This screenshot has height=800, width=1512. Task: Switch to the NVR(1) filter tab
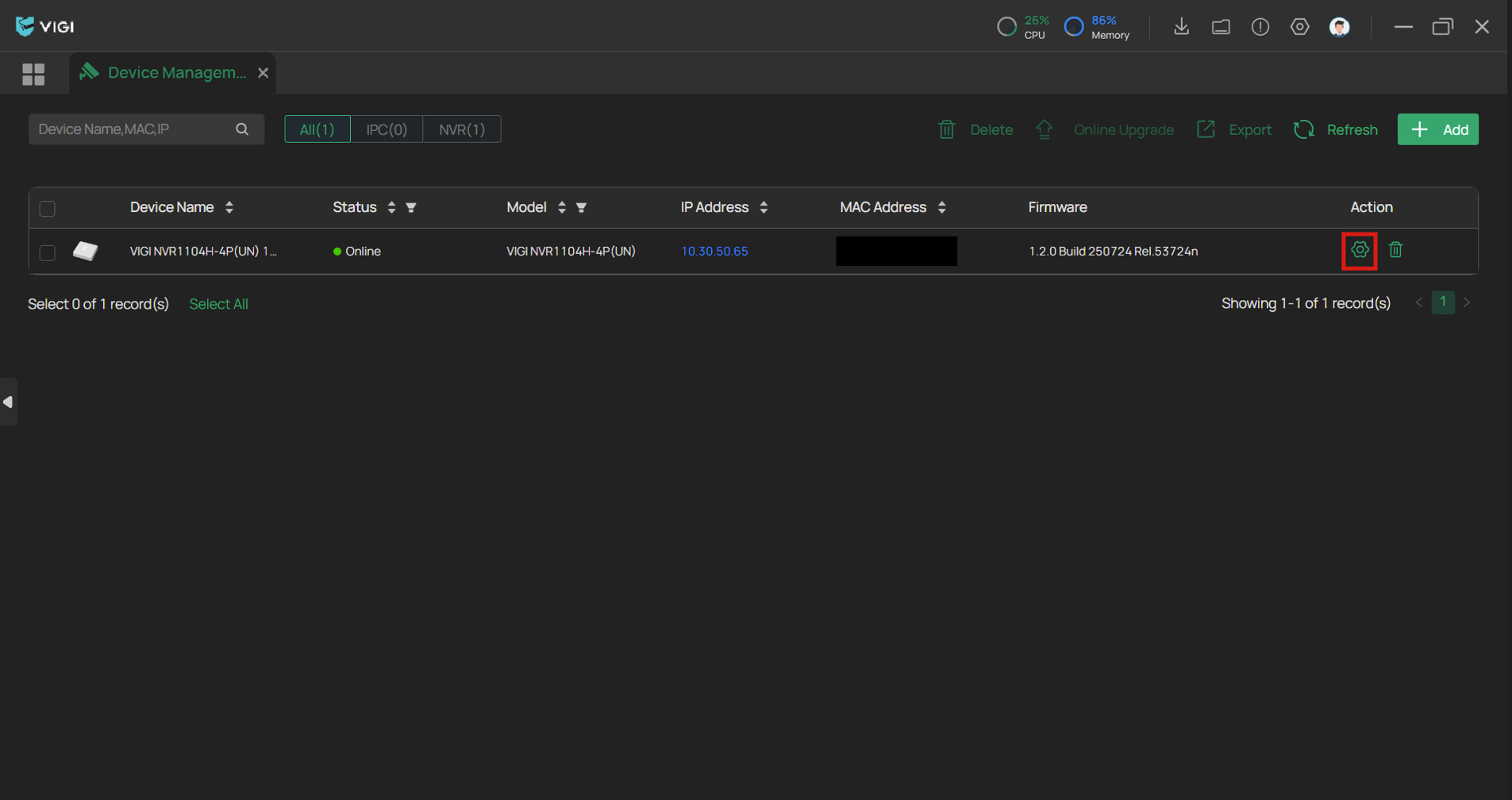461,129
